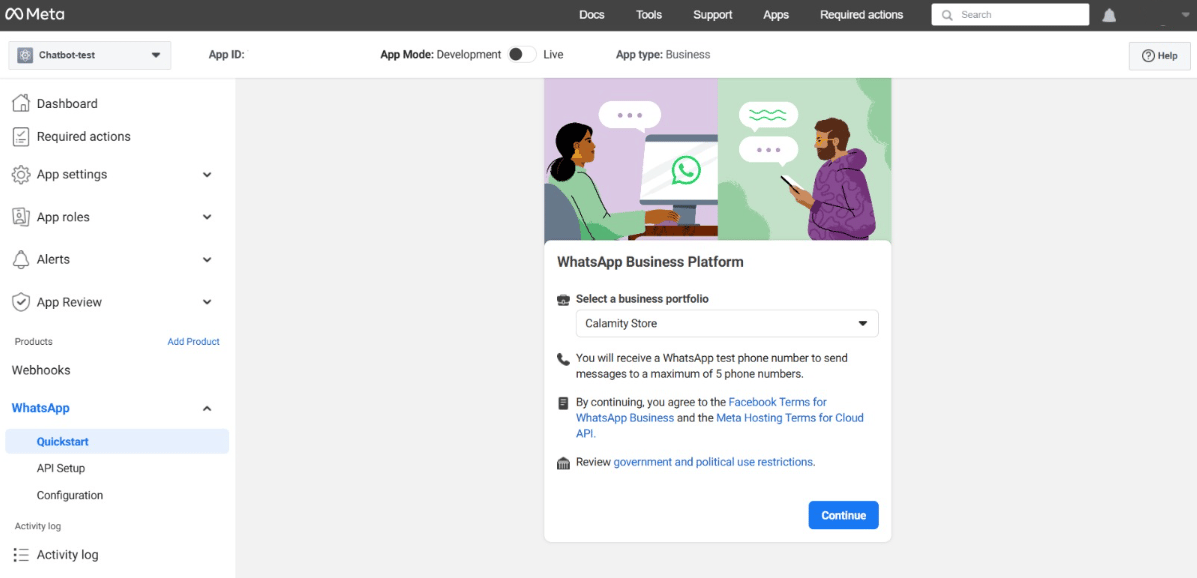
Task: Open the Meta Hosting Terms for Cloud API link
Action: 790,417
